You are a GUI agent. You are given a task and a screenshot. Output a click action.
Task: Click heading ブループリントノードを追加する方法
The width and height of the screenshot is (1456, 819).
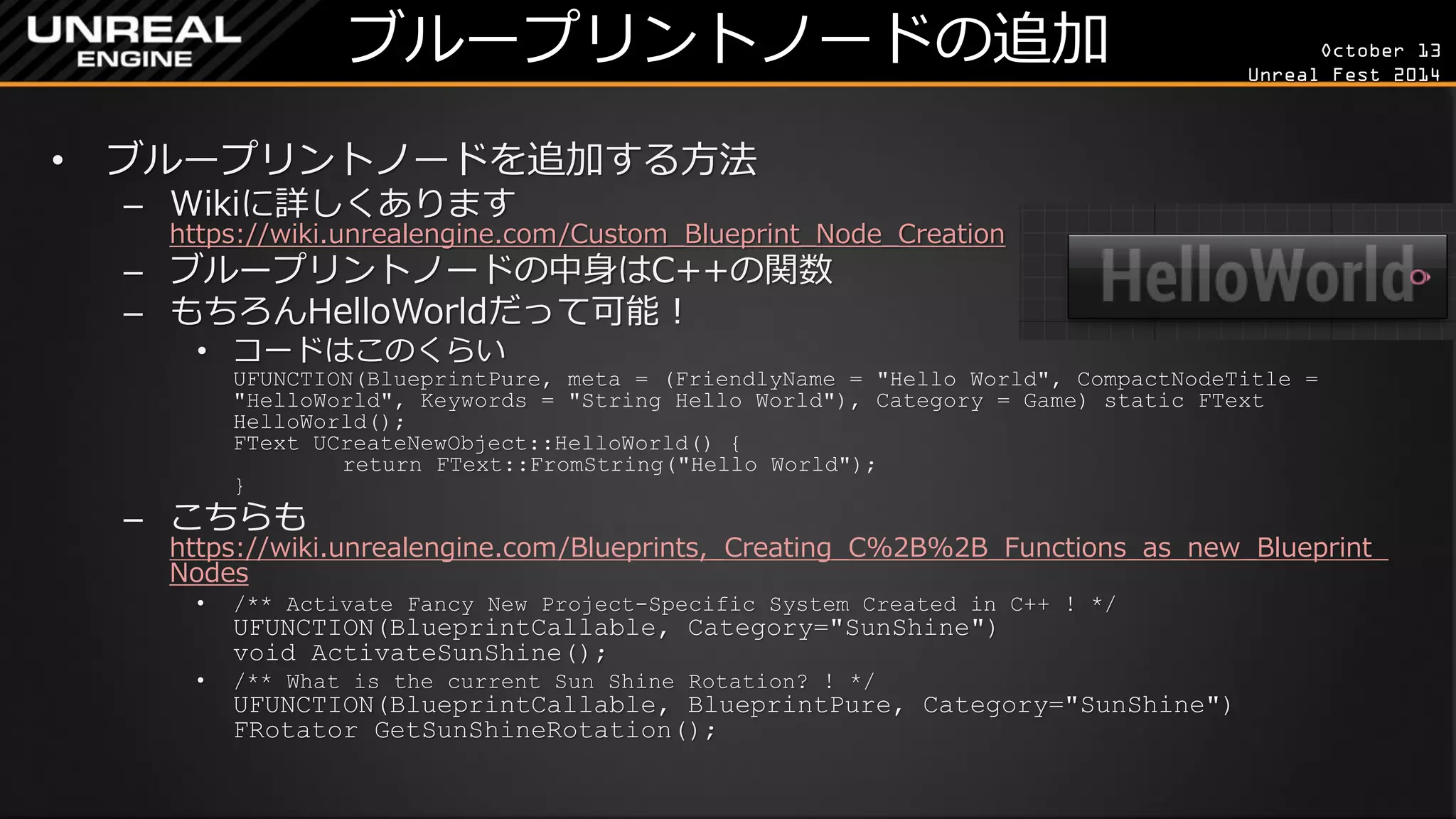(x=432, y=159)
